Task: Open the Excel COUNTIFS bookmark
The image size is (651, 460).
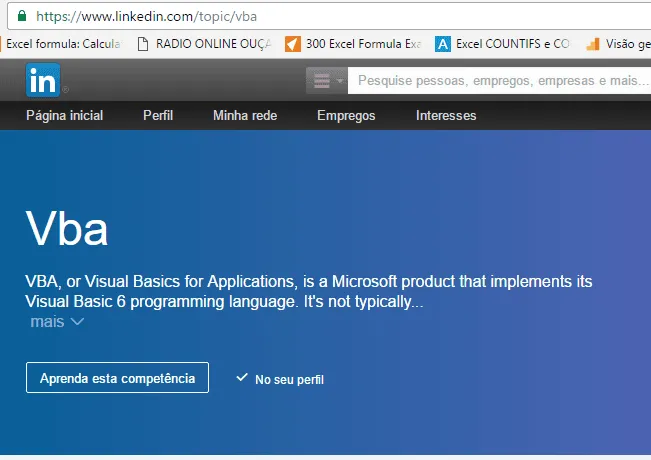Action: click(x=502, y=44)
